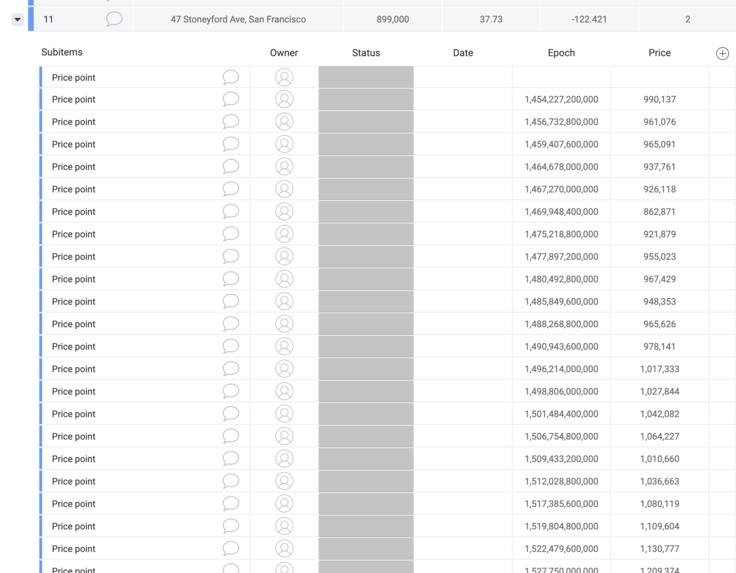Assign owner for price 1,027,844 subitem
Image resolution: width=736 pixels, height=573 pixels.
pos(284,391)
